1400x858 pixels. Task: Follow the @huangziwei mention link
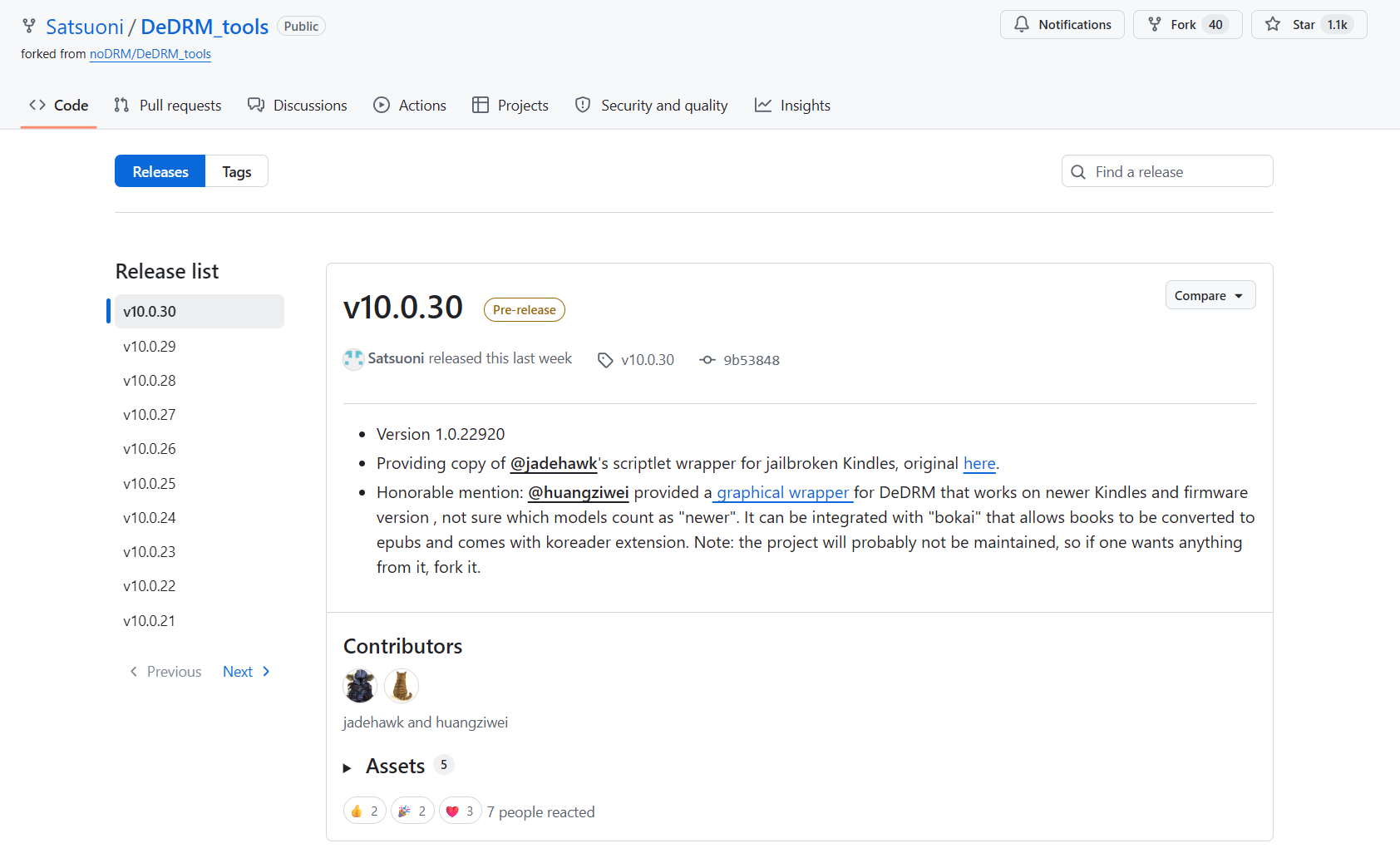pyautogui.click(x=579, y=492)
